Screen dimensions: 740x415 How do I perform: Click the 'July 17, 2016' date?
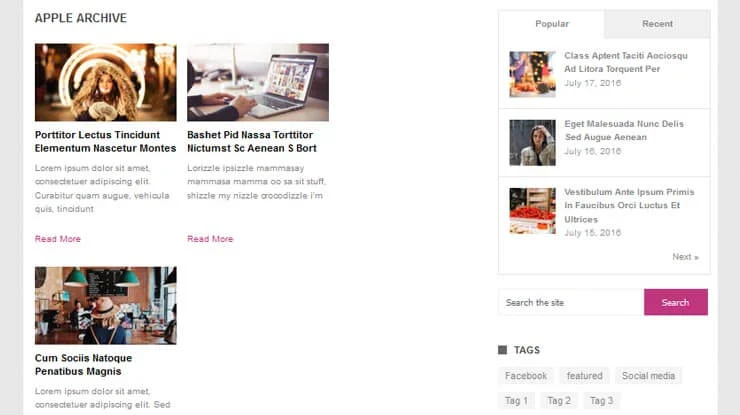(592, 83)
